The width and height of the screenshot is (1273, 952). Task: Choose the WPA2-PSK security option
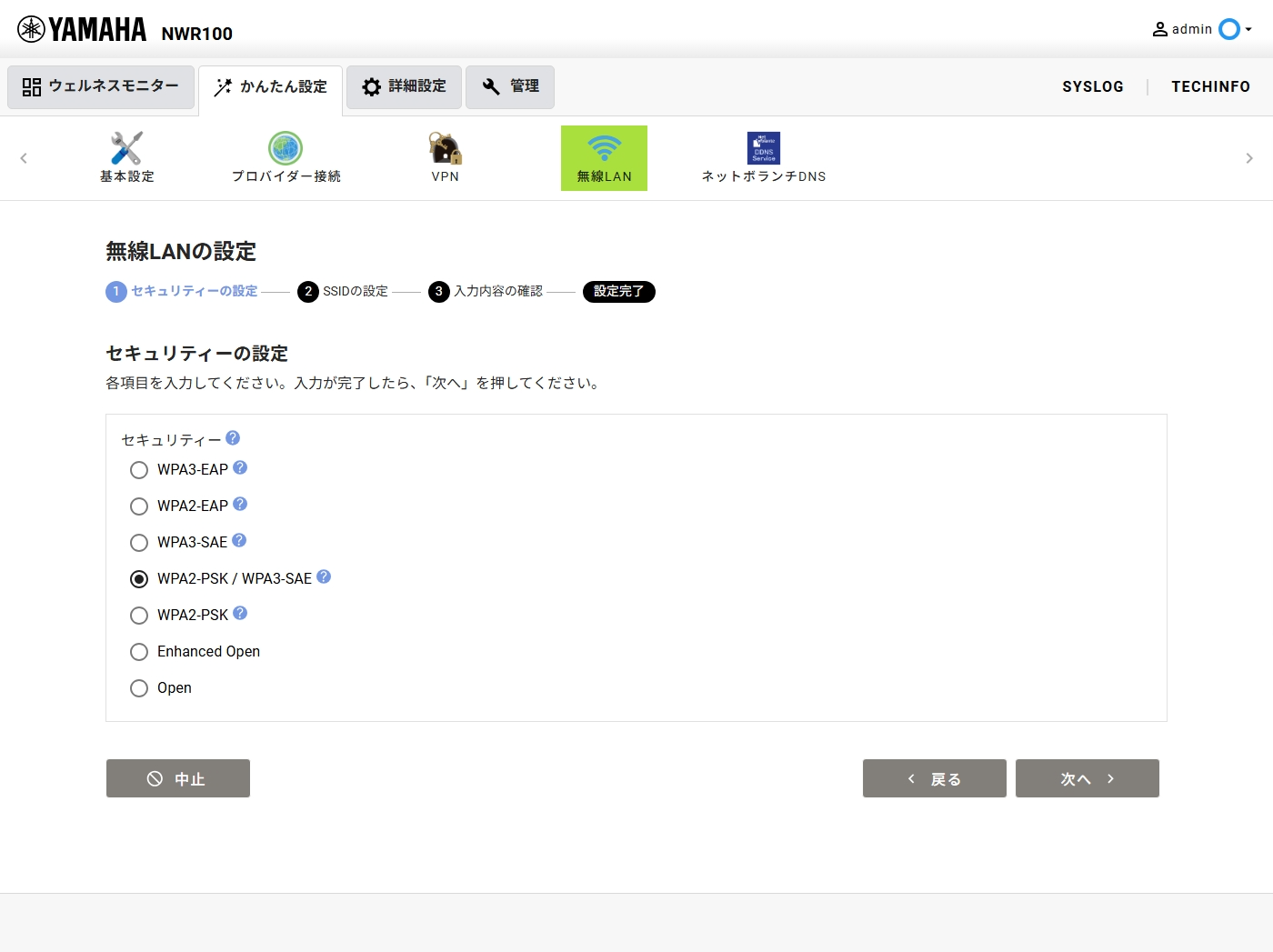(x=139, y=616)
